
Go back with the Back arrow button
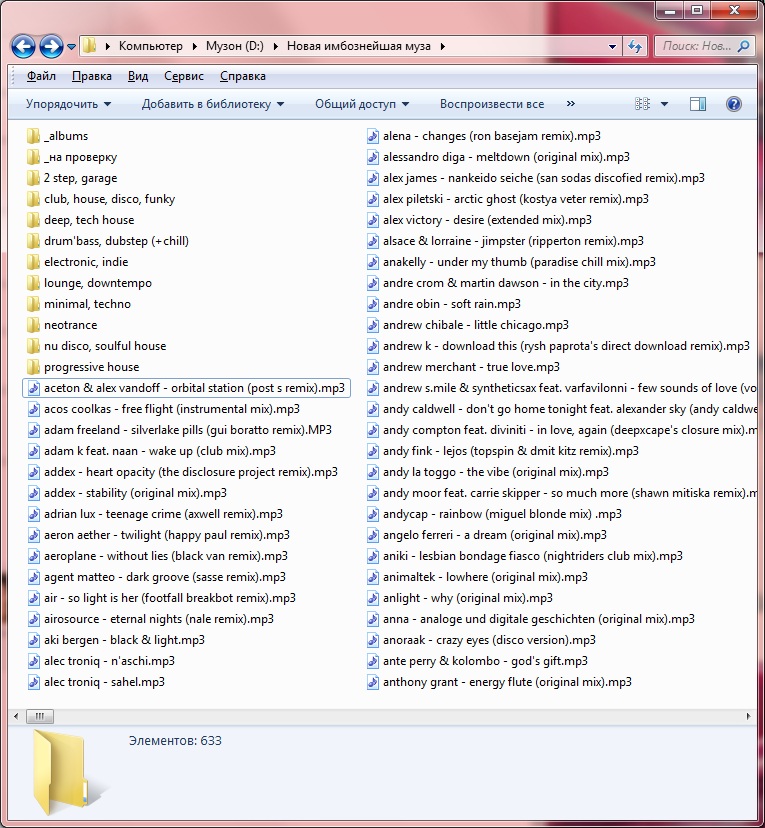click(23, 46)
